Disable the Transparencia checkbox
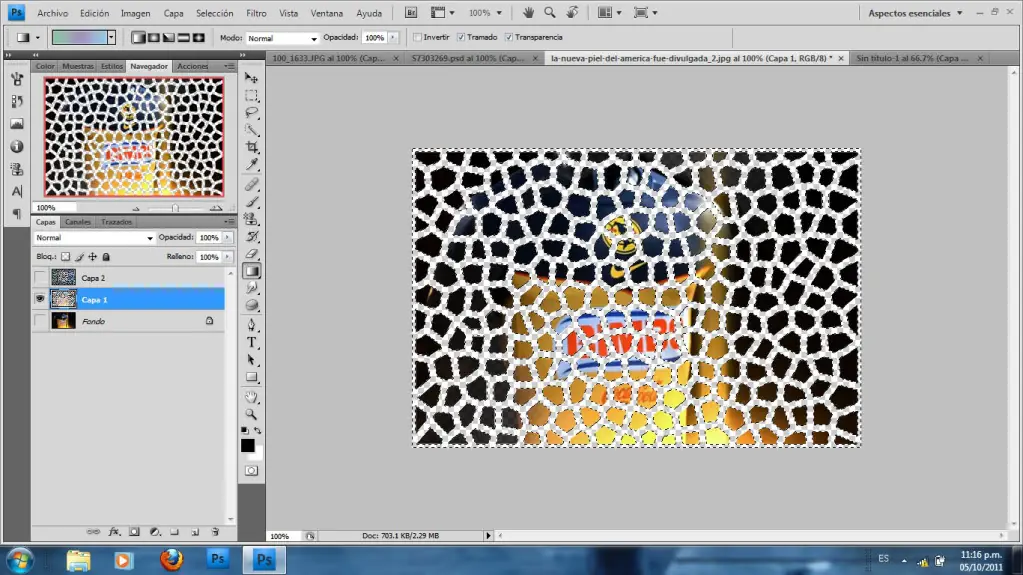 coord(509,38)
